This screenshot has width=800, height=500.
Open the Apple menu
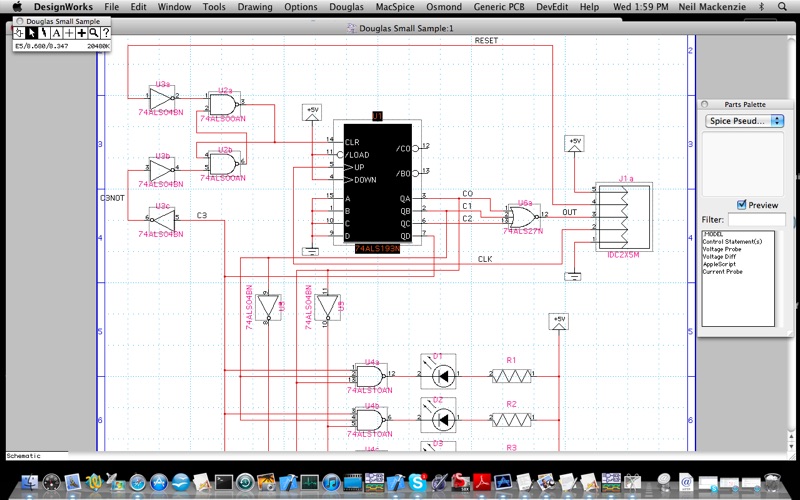17,7
